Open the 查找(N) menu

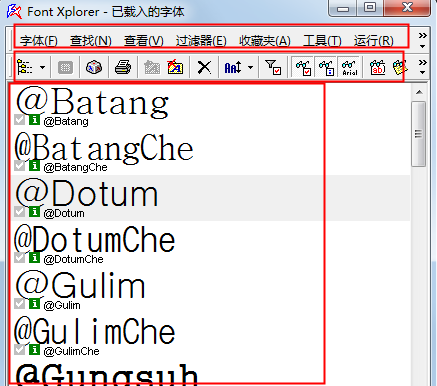pyautogui.click(x=91, y=41)
